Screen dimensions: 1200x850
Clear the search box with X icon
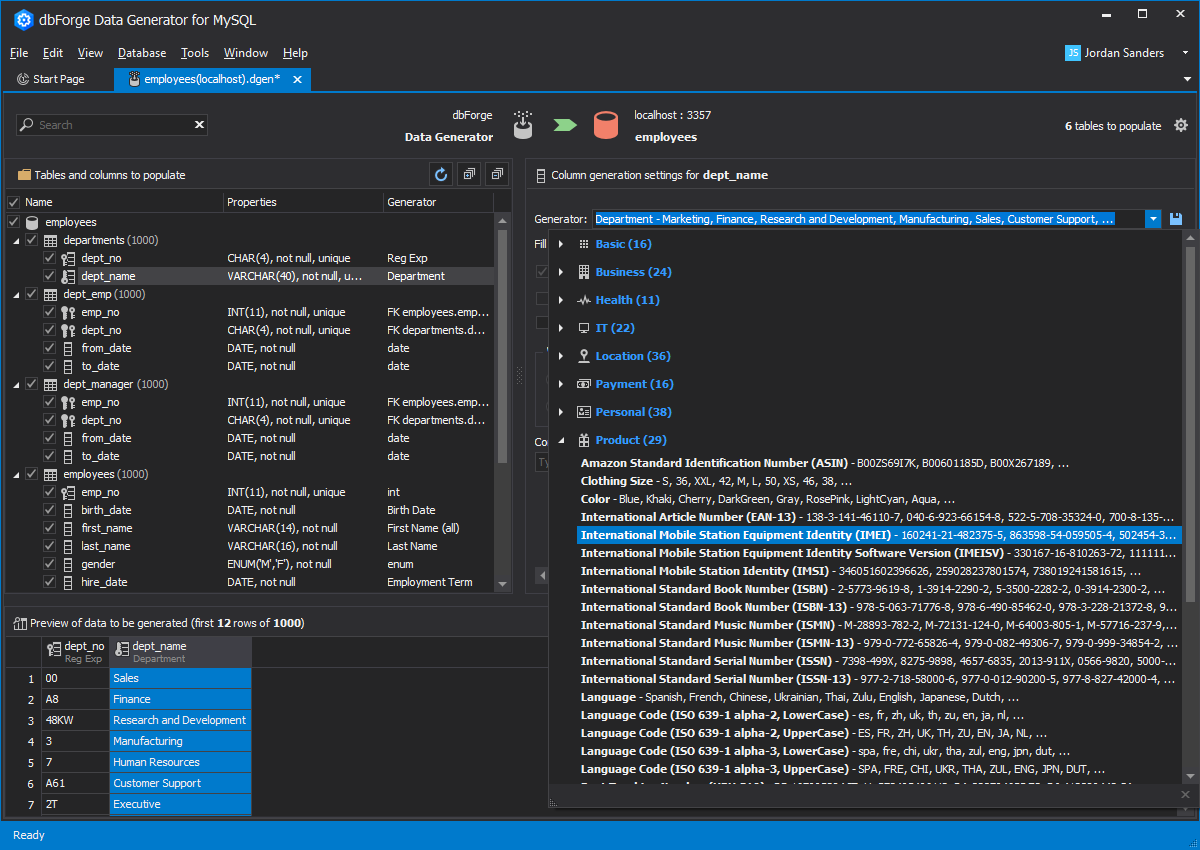click(x=200, y=125)
